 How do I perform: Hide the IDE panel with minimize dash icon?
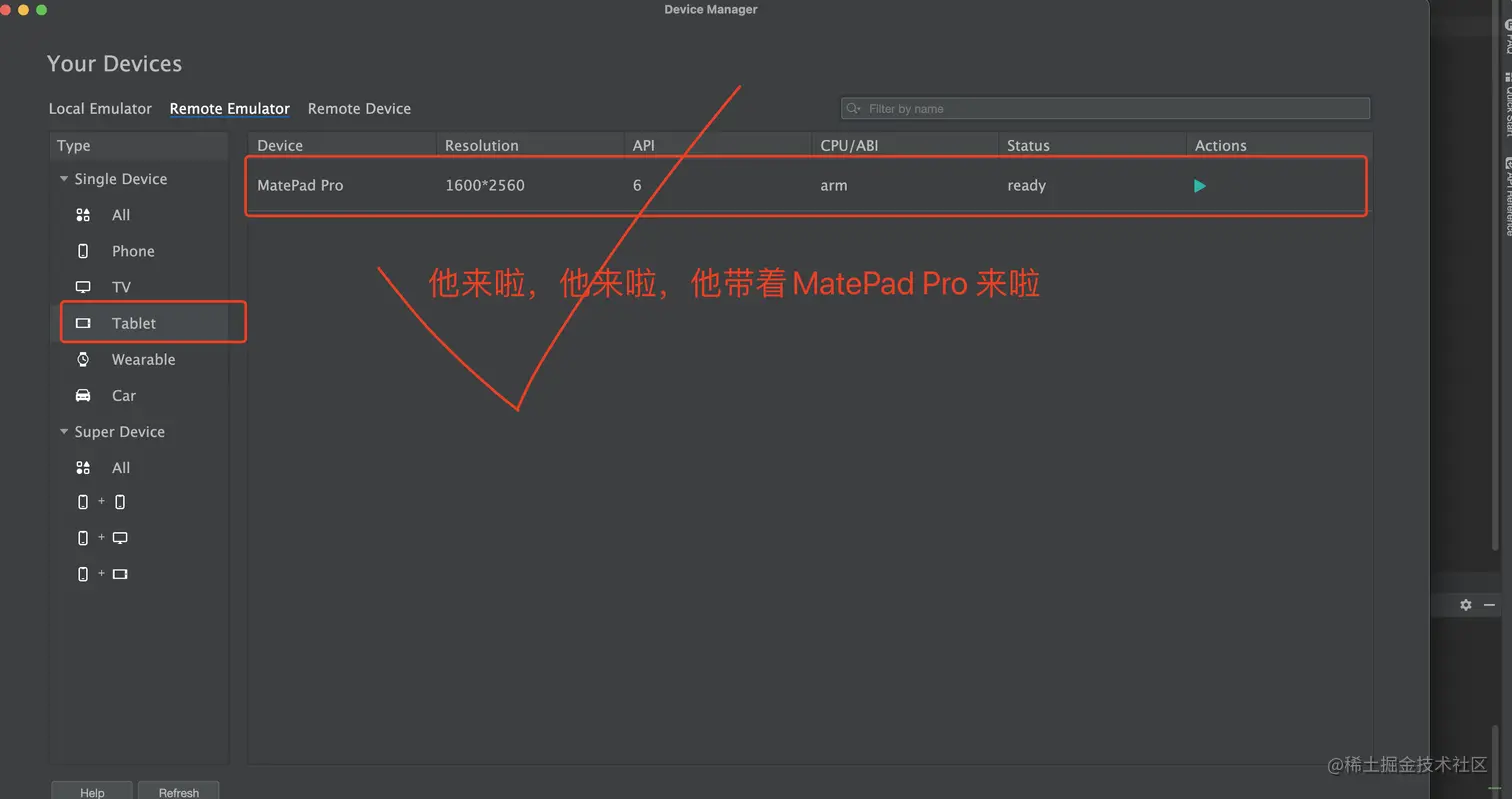point(1489,605)
